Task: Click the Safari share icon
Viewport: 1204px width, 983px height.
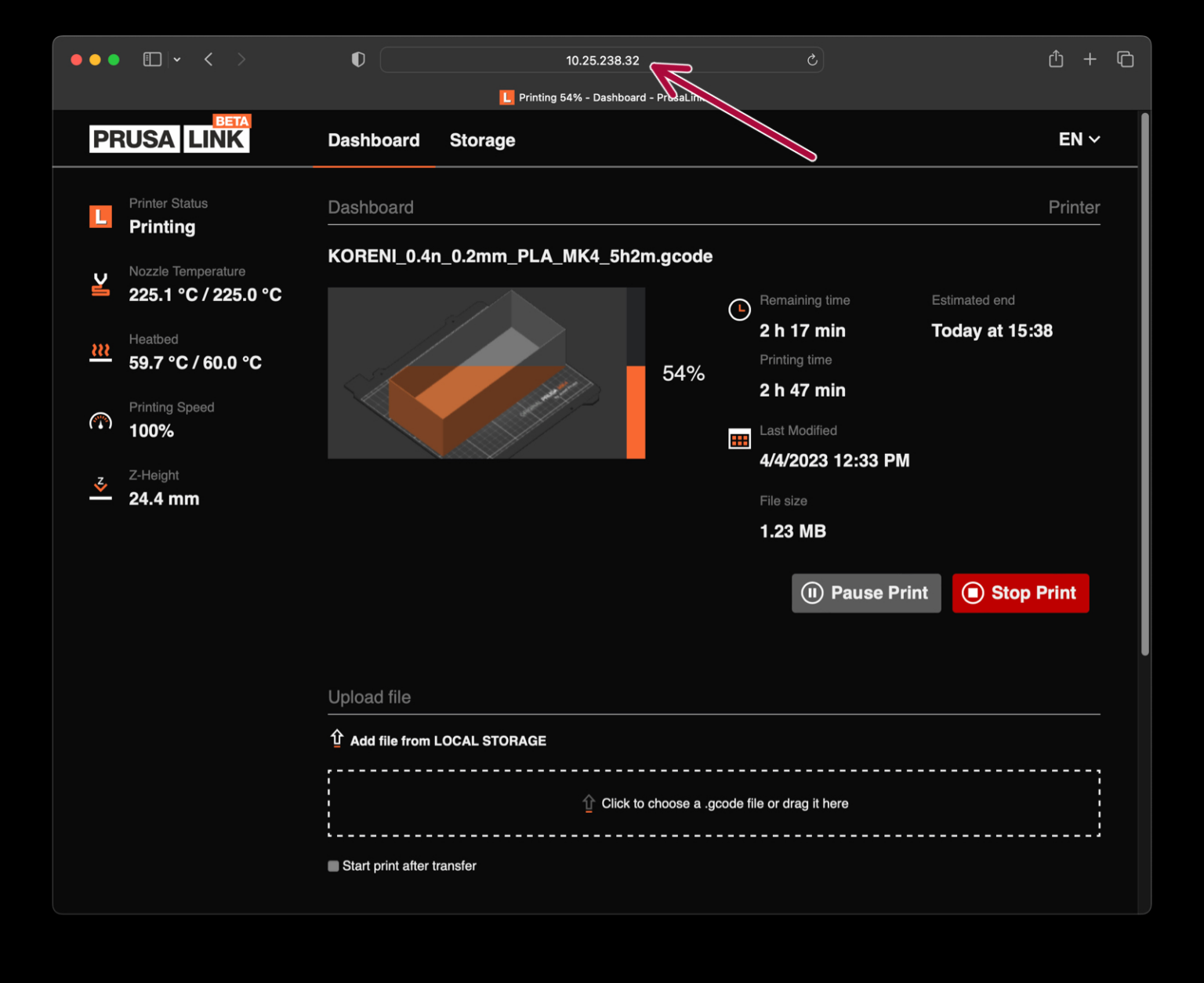Action: [1056, 59]
